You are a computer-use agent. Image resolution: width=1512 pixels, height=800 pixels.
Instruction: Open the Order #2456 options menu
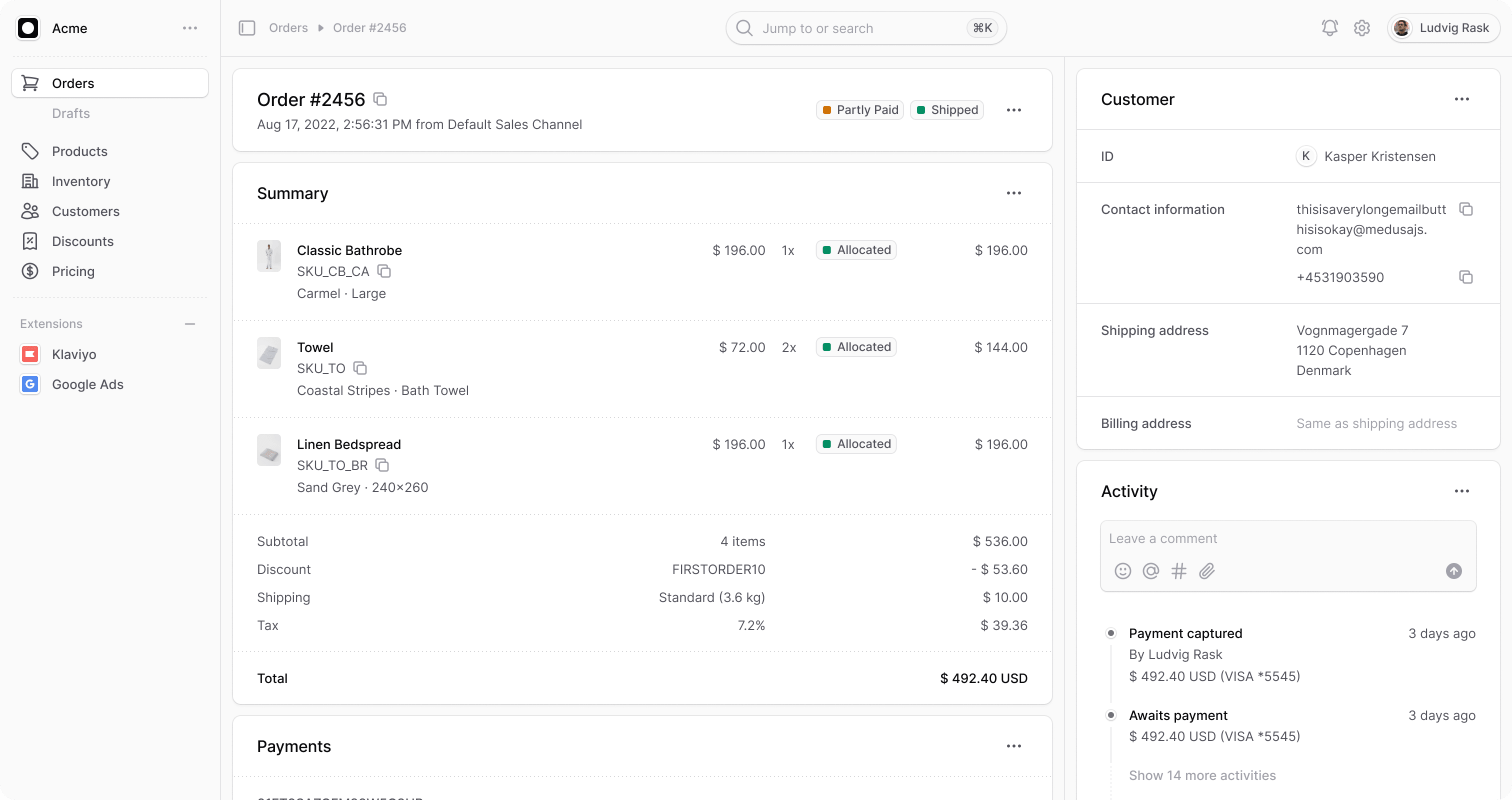point(1014,110)
